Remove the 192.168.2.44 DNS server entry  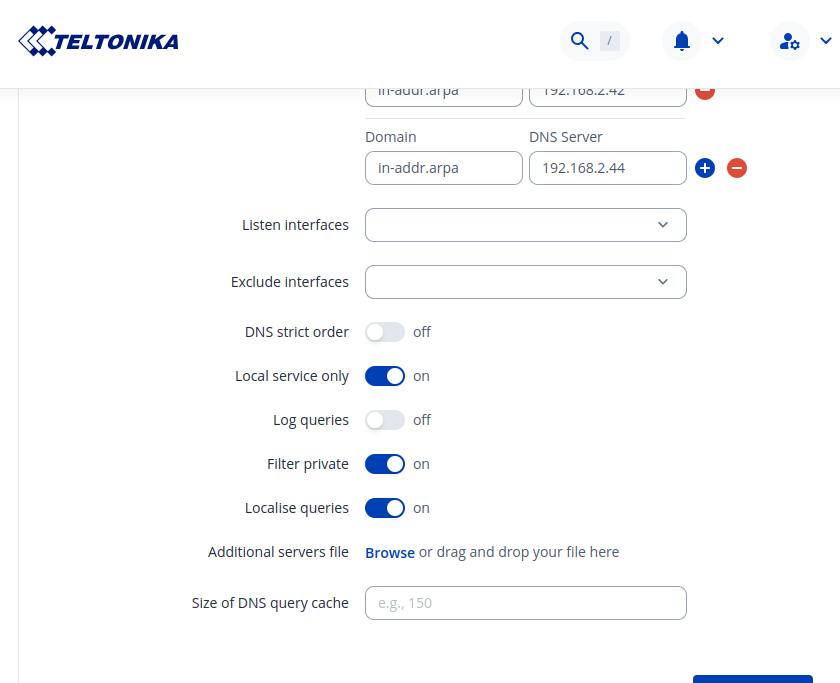point(737,168)
